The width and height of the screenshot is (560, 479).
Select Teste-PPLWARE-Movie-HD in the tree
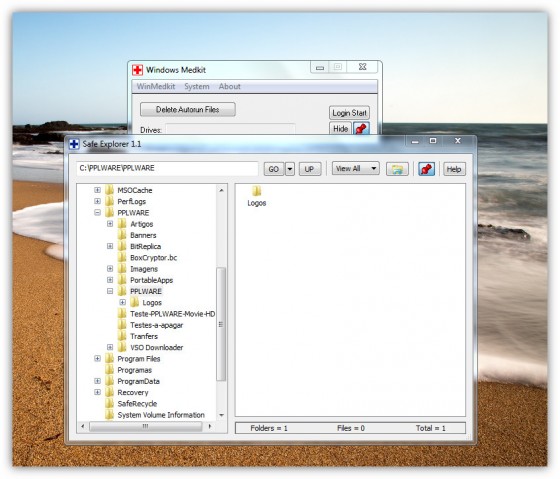[172, 314]
